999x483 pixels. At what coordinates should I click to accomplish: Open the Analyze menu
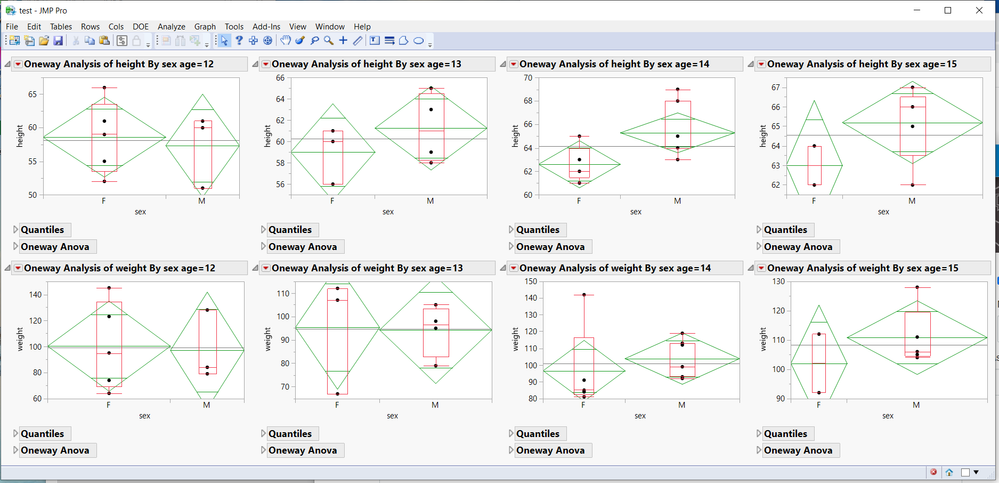(x=171, y=27)
